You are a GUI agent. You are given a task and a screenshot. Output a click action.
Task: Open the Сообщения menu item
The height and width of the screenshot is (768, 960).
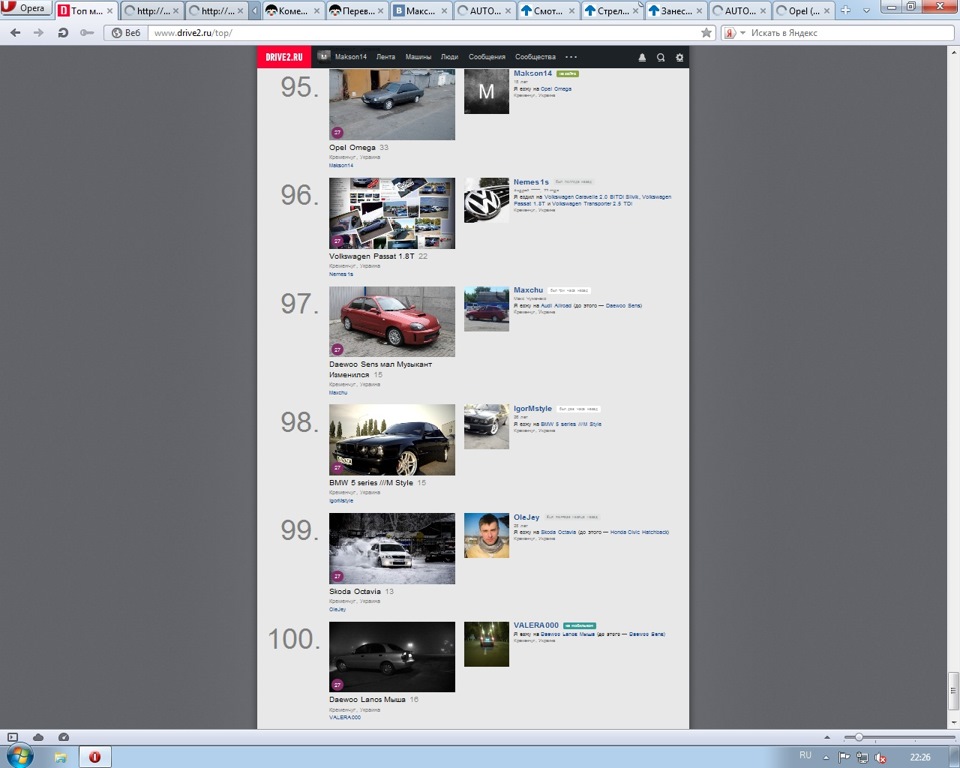coord(487,57)
